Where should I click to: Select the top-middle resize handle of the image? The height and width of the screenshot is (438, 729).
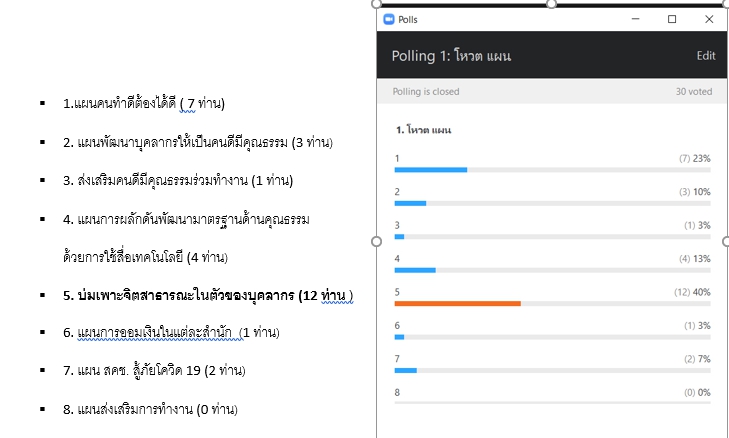click(551, 4)
